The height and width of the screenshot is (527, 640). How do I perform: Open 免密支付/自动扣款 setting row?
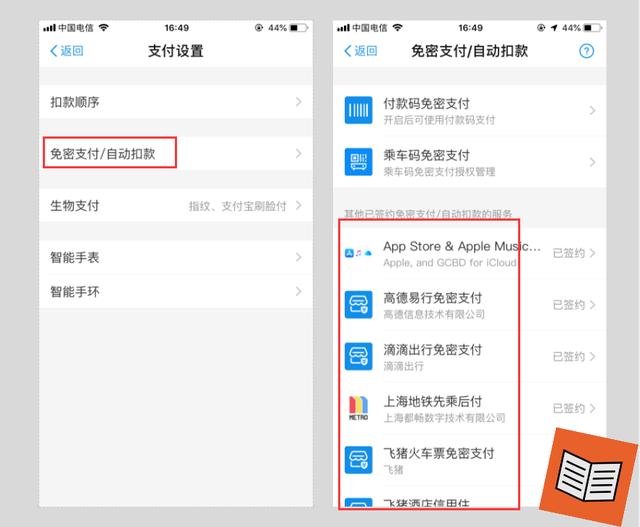click(176, 153)
